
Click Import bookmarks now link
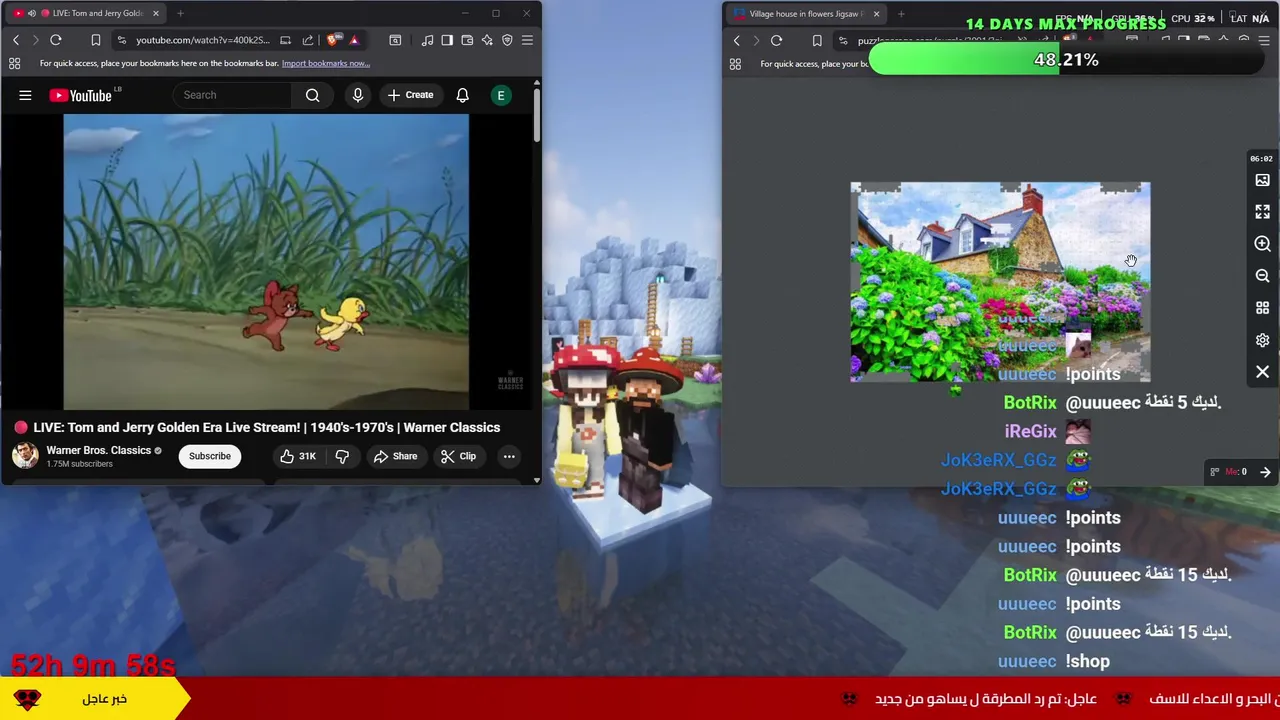pos(325,63)
